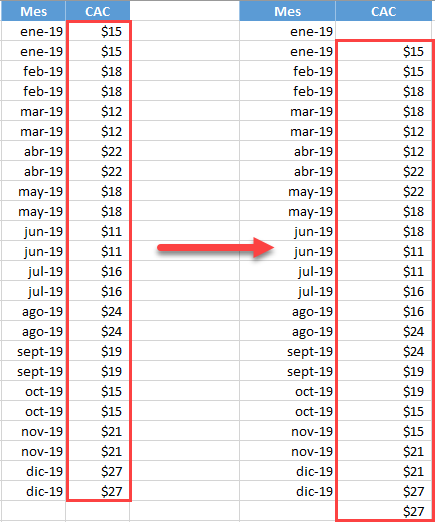435x522 pixels.
Task: Select the left table's CAC header cell
Action: click(98, 11)
